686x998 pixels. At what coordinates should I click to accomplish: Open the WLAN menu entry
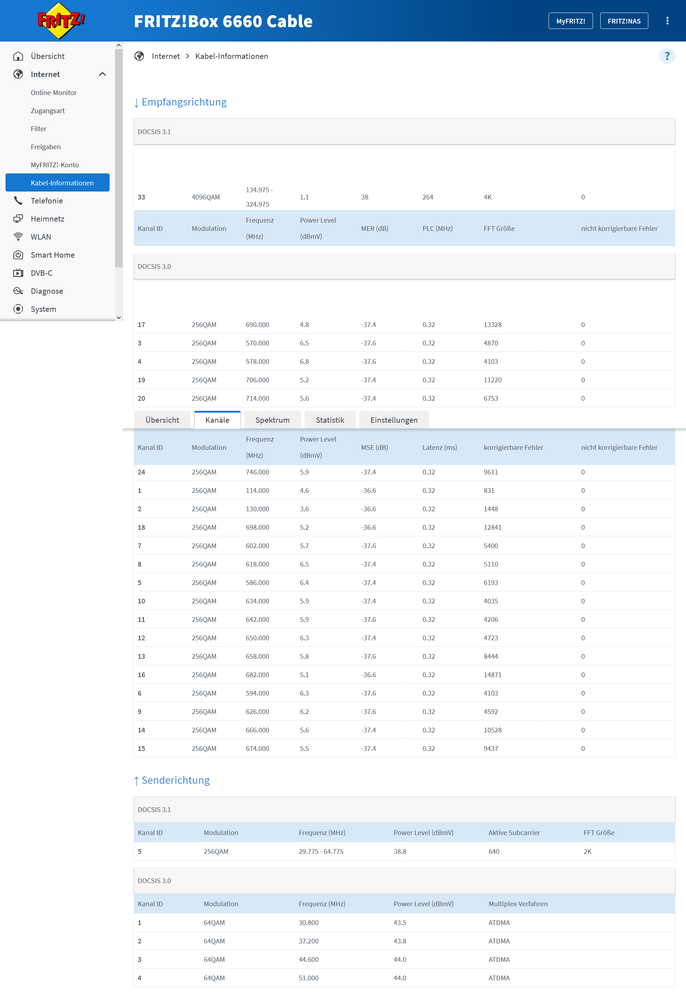pyautogui.click(x=41, y=237)
